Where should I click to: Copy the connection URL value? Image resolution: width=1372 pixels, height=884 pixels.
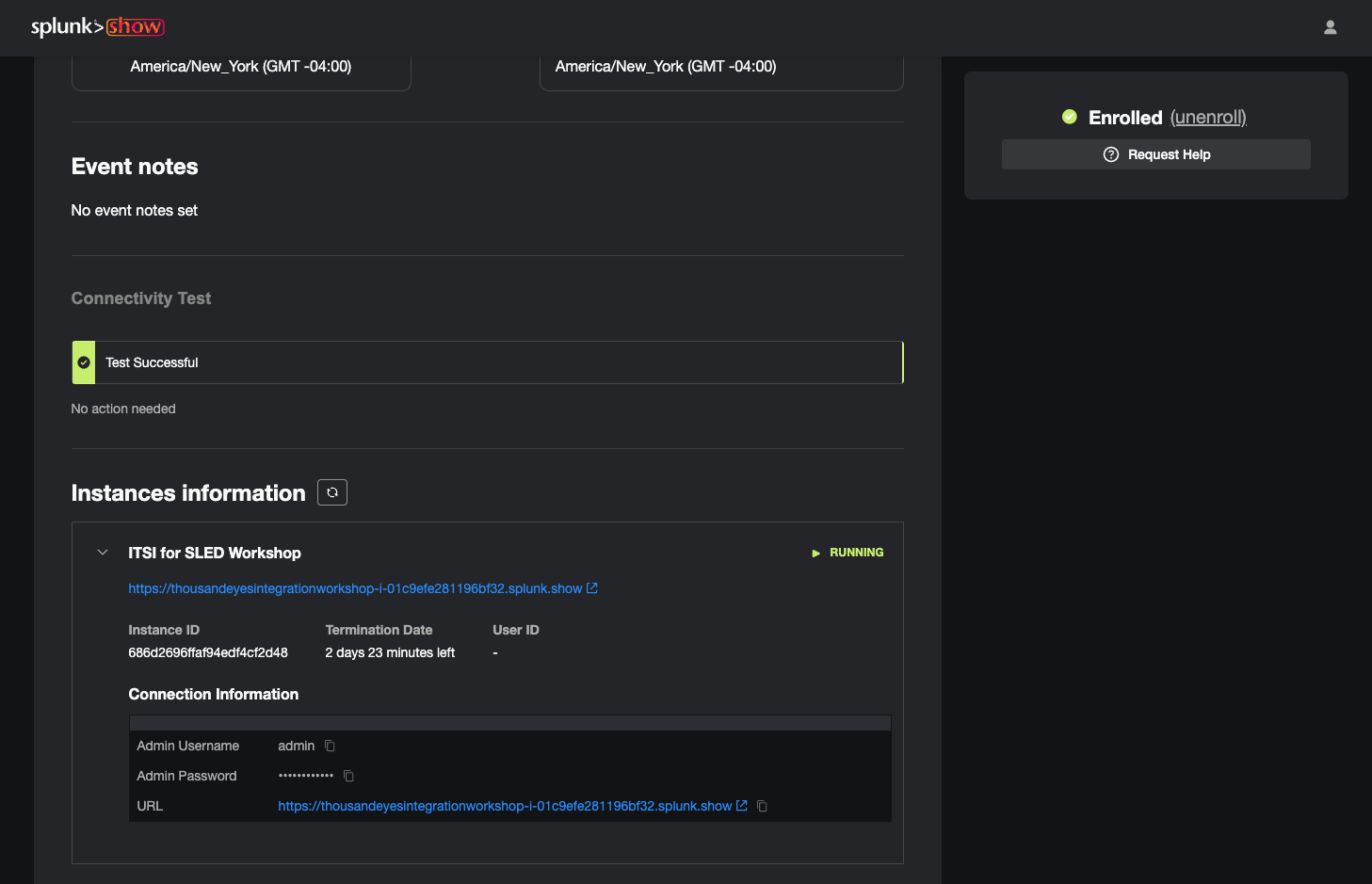762,806
